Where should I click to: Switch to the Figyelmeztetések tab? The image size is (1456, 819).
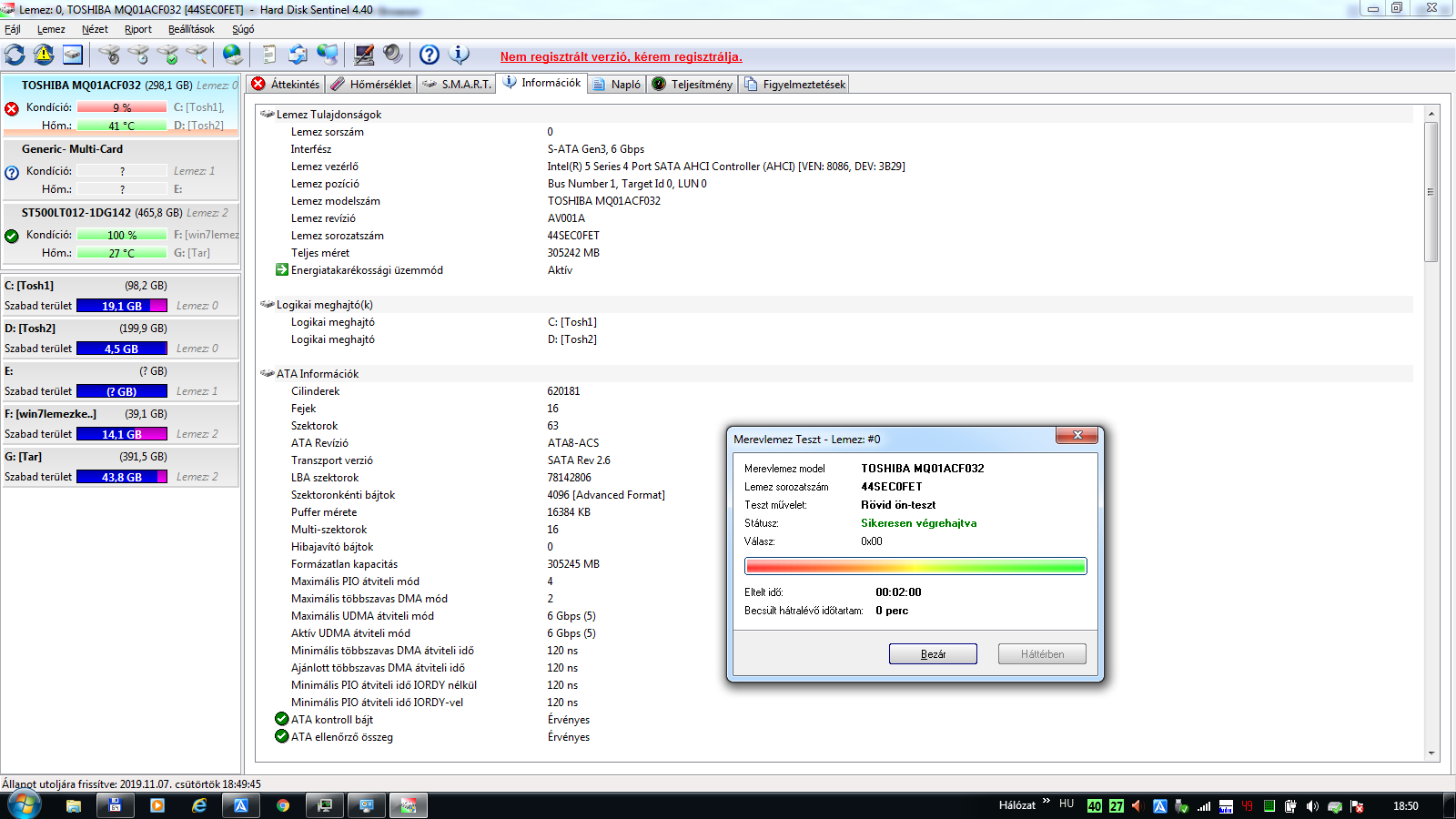[795, 85]
